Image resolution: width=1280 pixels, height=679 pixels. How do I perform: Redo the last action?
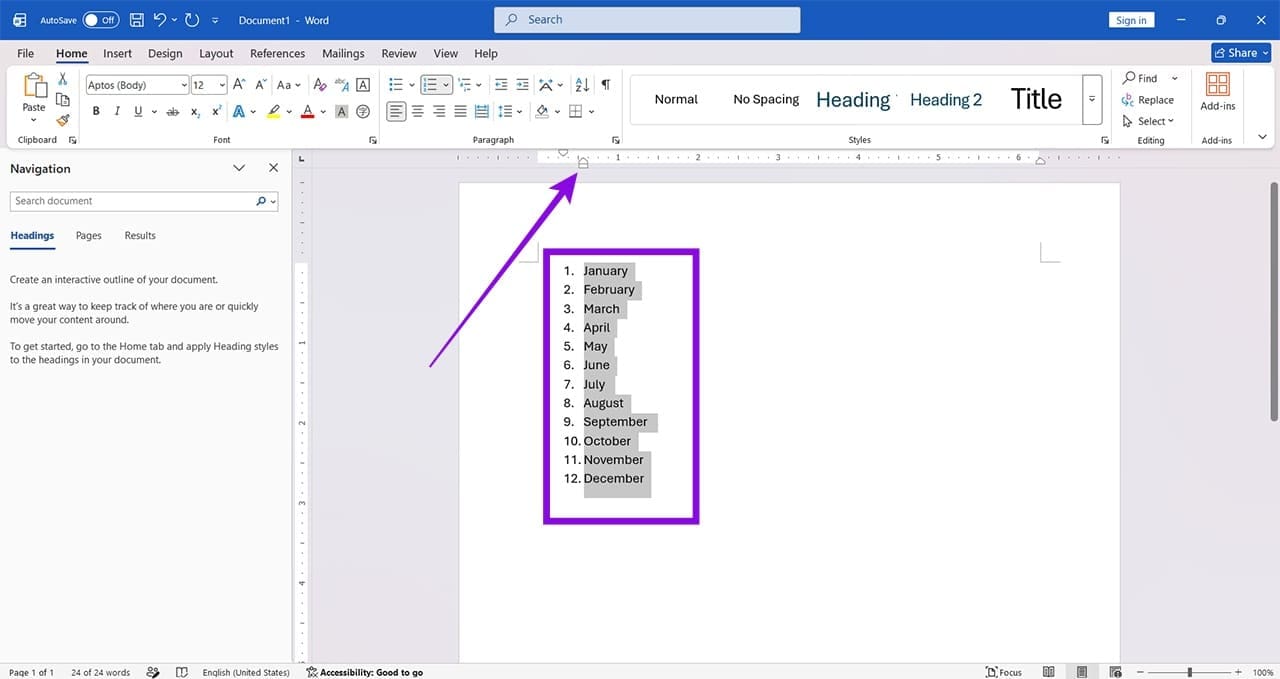[192, 20]
